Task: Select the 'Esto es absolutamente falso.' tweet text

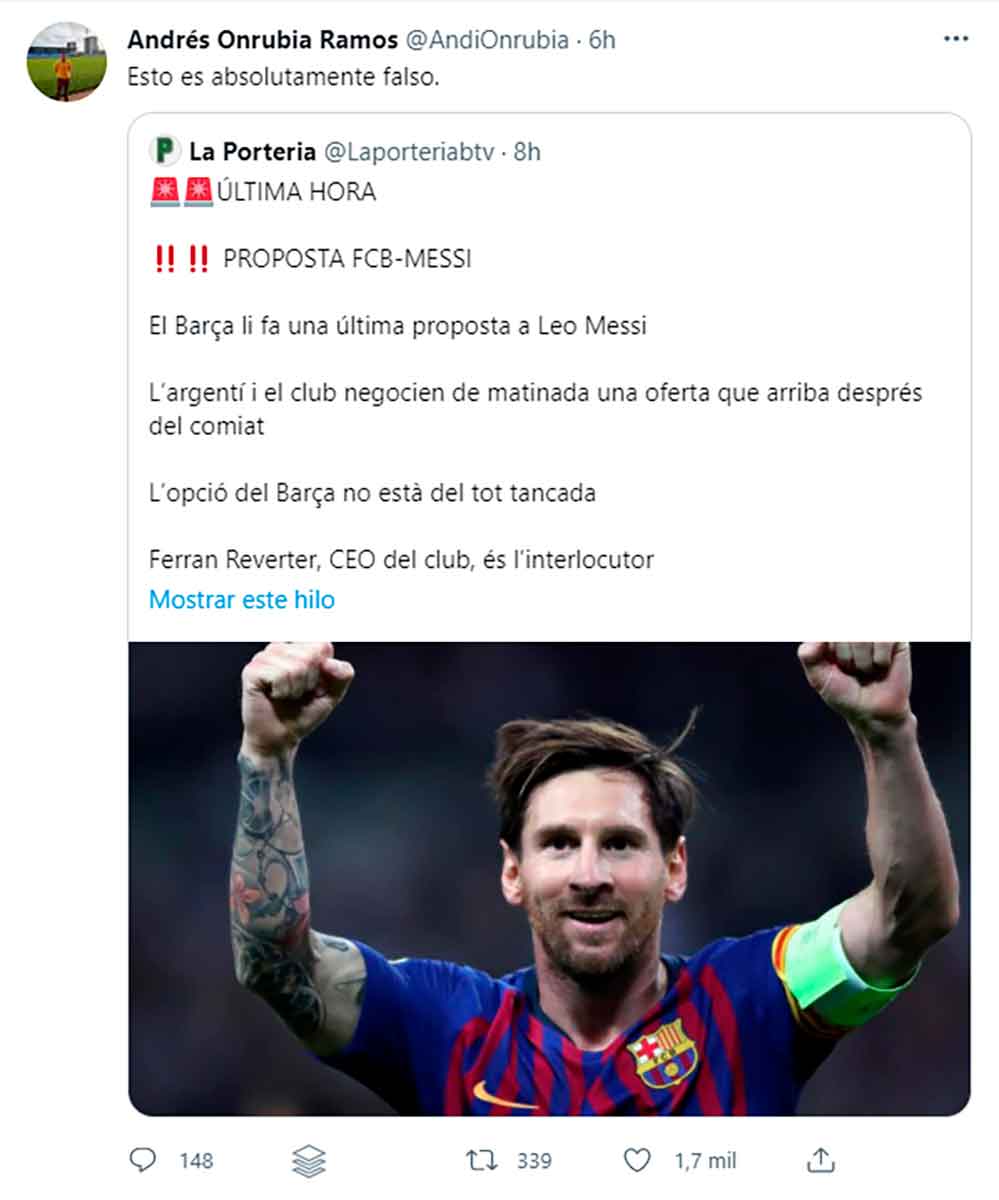Action: point(283,78)
